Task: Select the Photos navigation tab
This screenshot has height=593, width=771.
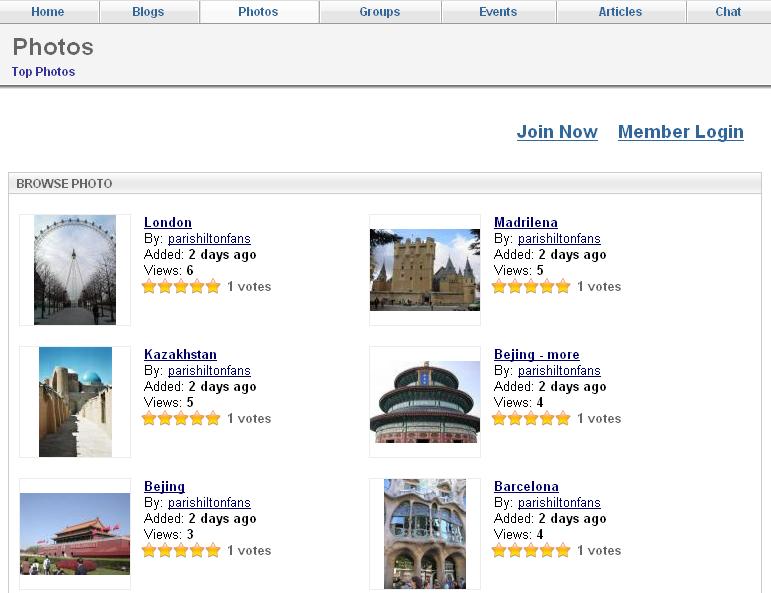Action: [x=258, y=12]
